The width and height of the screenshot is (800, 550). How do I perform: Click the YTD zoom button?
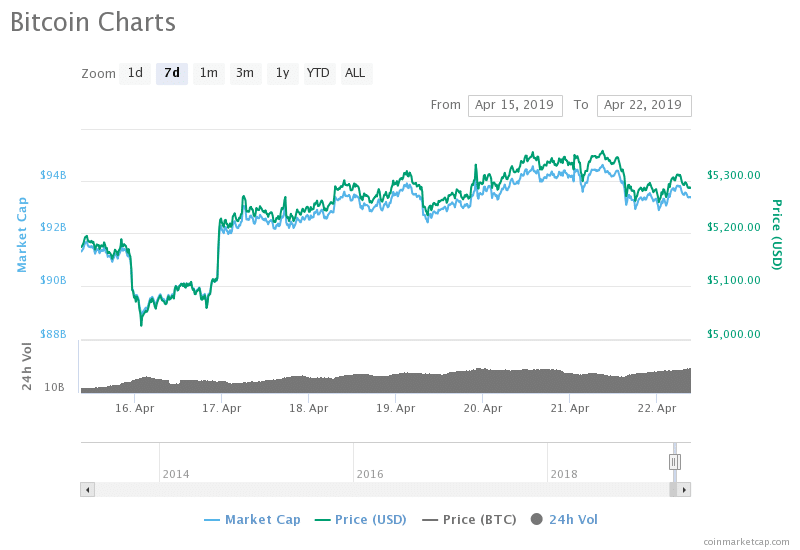[318, 73]
